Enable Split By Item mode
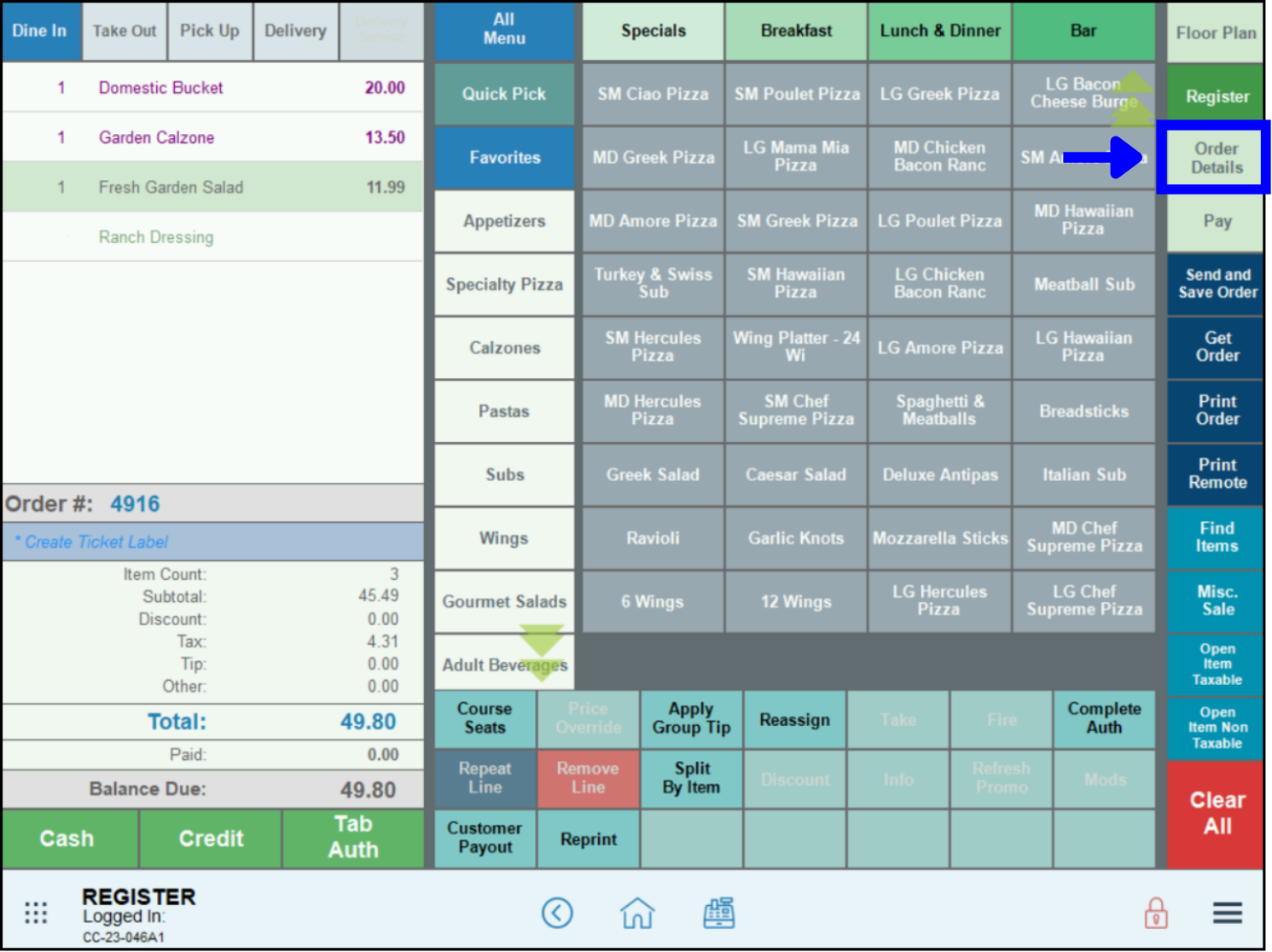Viewport: 1272px width, 952px height. tap(691, 779)
